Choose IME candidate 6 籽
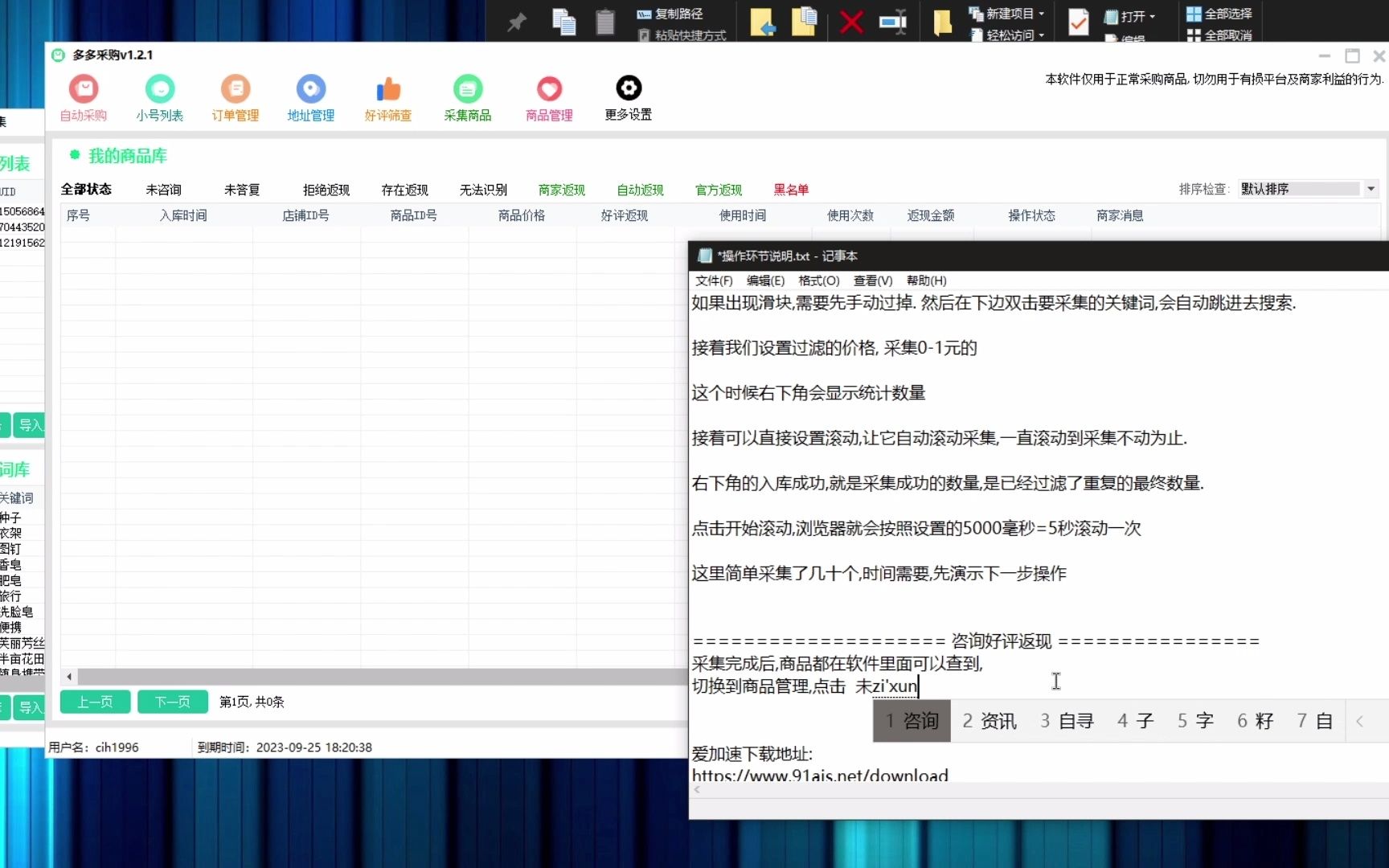This screenshot has height=868, width=1389. (x=1255, y=721)
